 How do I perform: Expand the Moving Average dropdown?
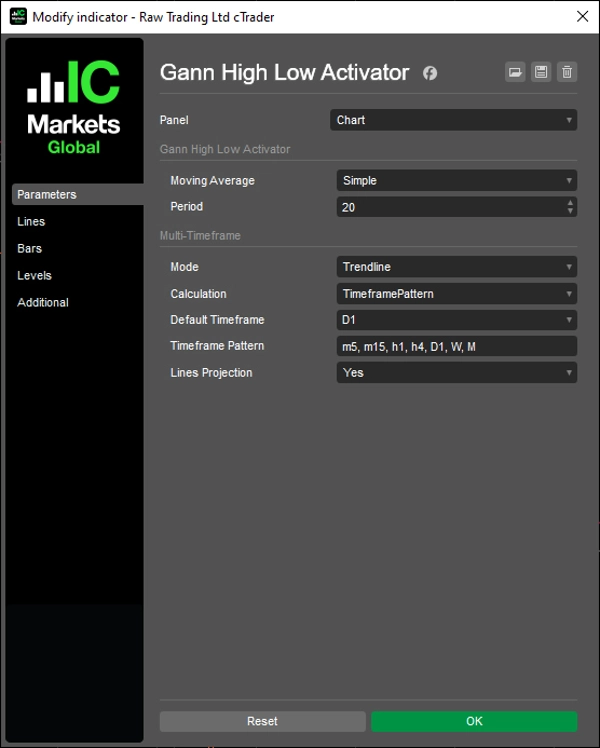pyautogui.click(x=456, y=181)
